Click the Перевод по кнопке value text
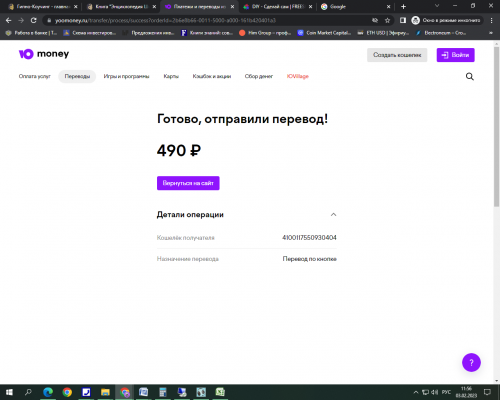The image size is (500, 400). (x=310, y=259)
